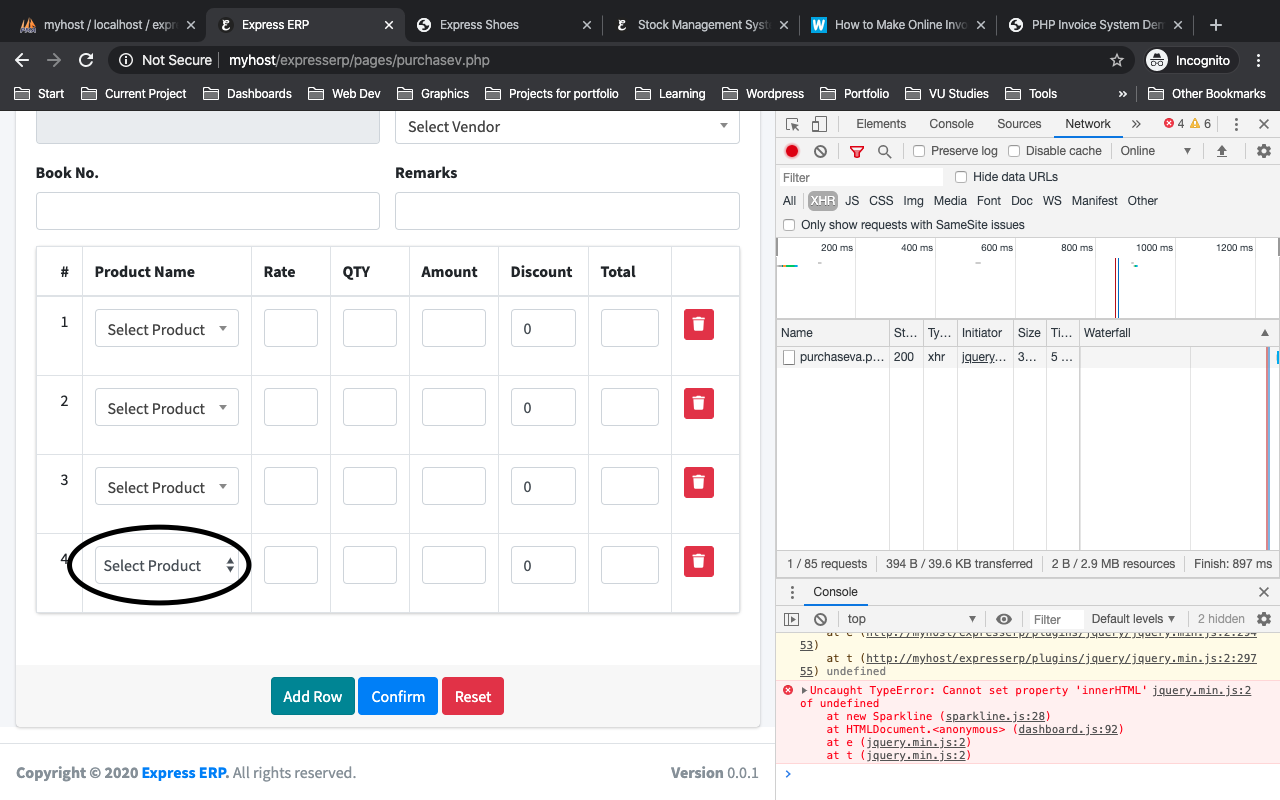The width and height of the screenshot is (1280, 800).
Task: Open the Select Vendor dropdown
Action: (567, 127)
